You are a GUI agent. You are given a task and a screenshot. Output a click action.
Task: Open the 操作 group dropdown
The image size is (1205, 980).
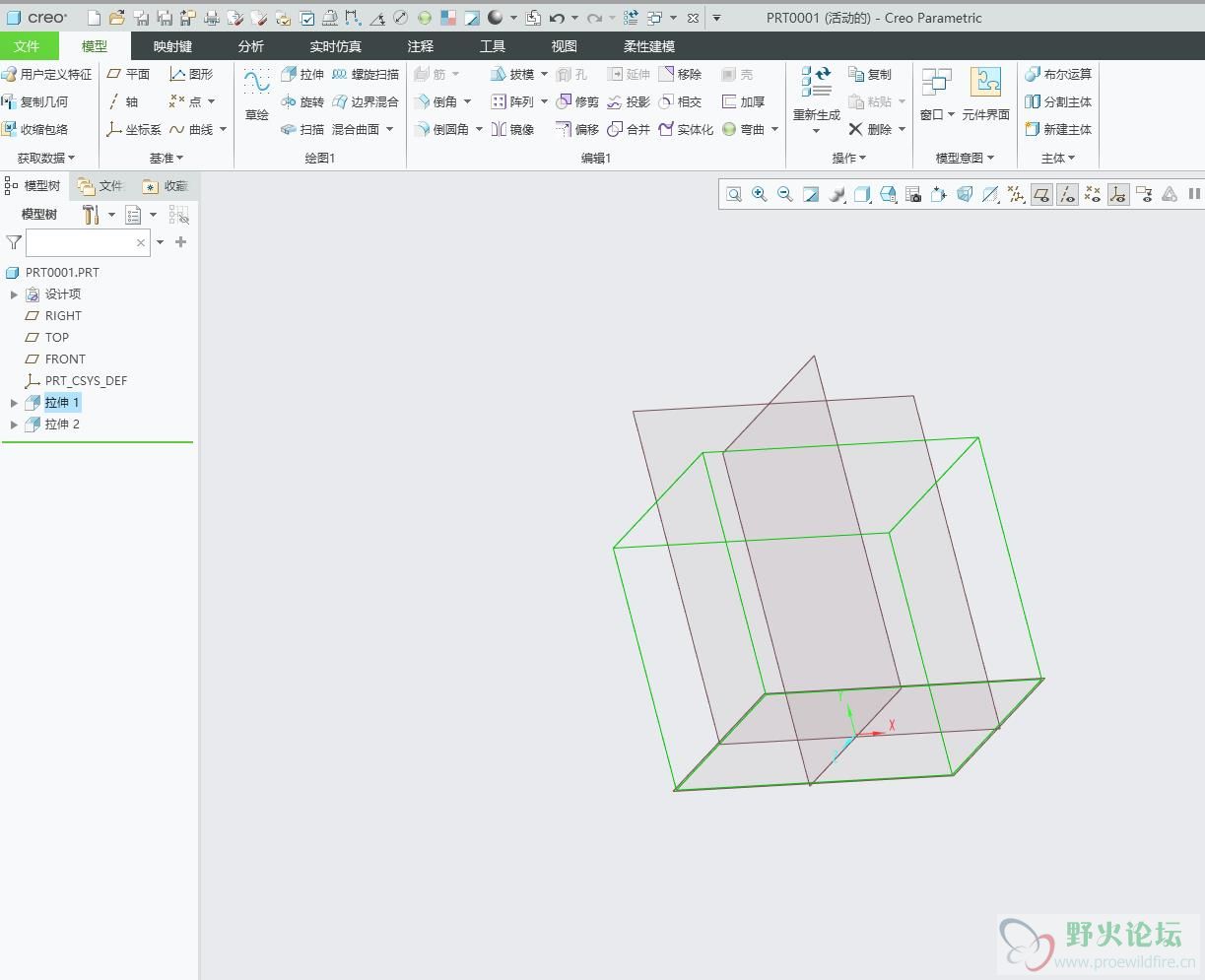tap(849, 158)
